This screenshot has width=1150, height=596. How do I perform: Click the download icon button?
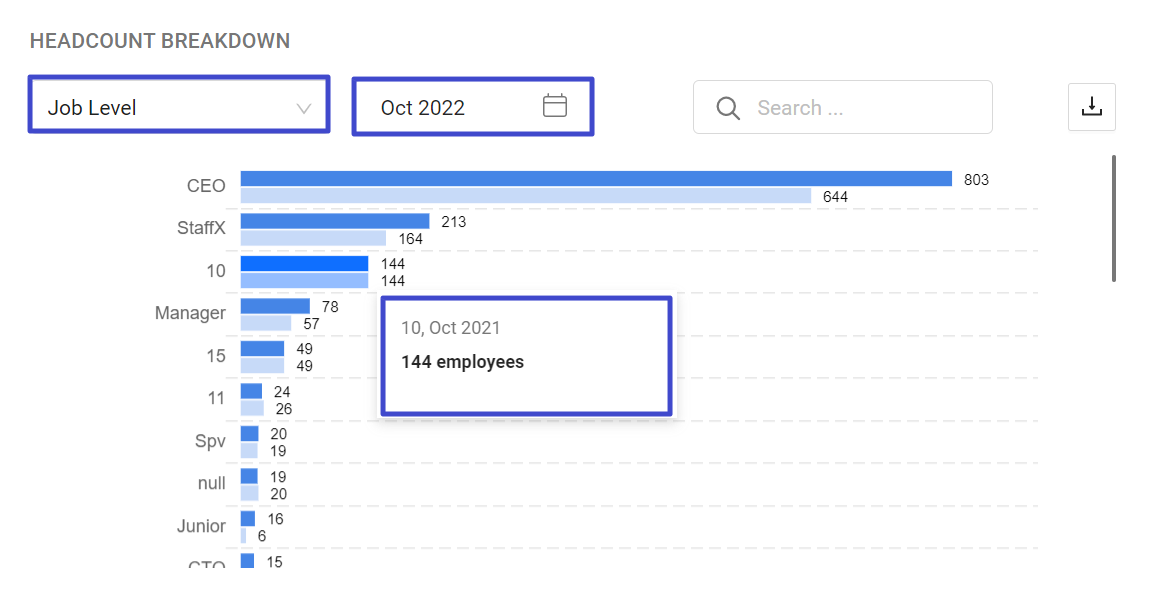1092,107
